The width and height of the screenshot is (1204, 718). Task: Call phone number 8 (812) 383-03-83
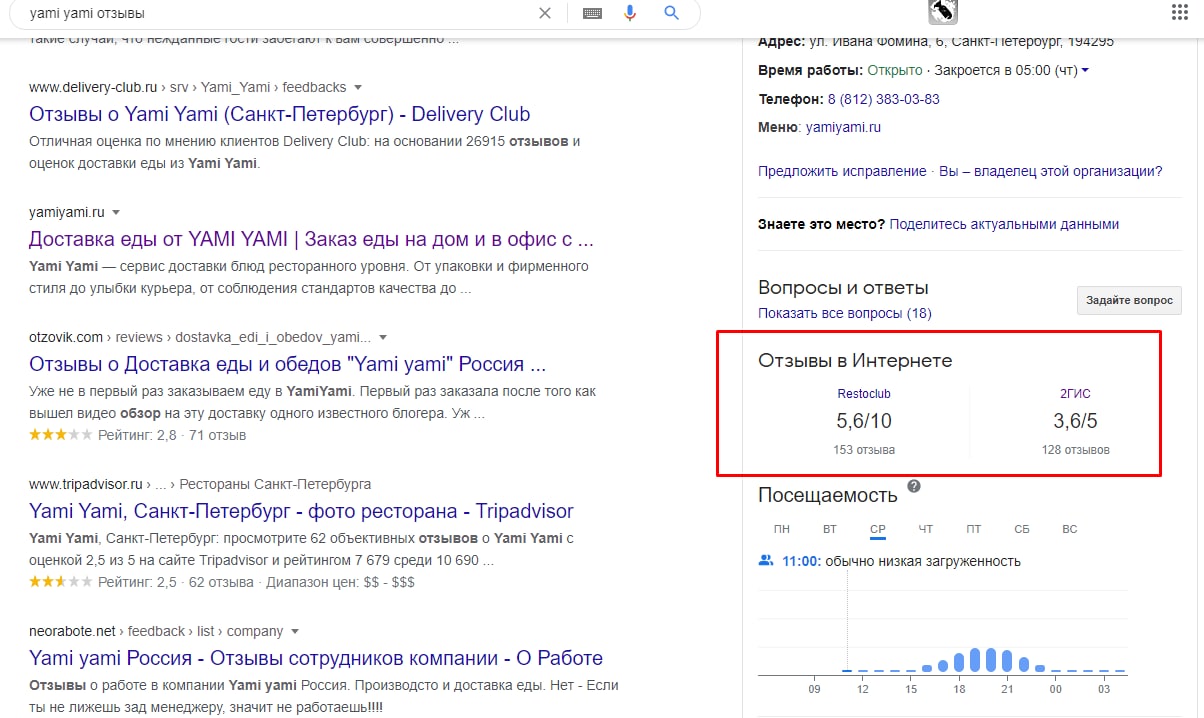(883, 99)
